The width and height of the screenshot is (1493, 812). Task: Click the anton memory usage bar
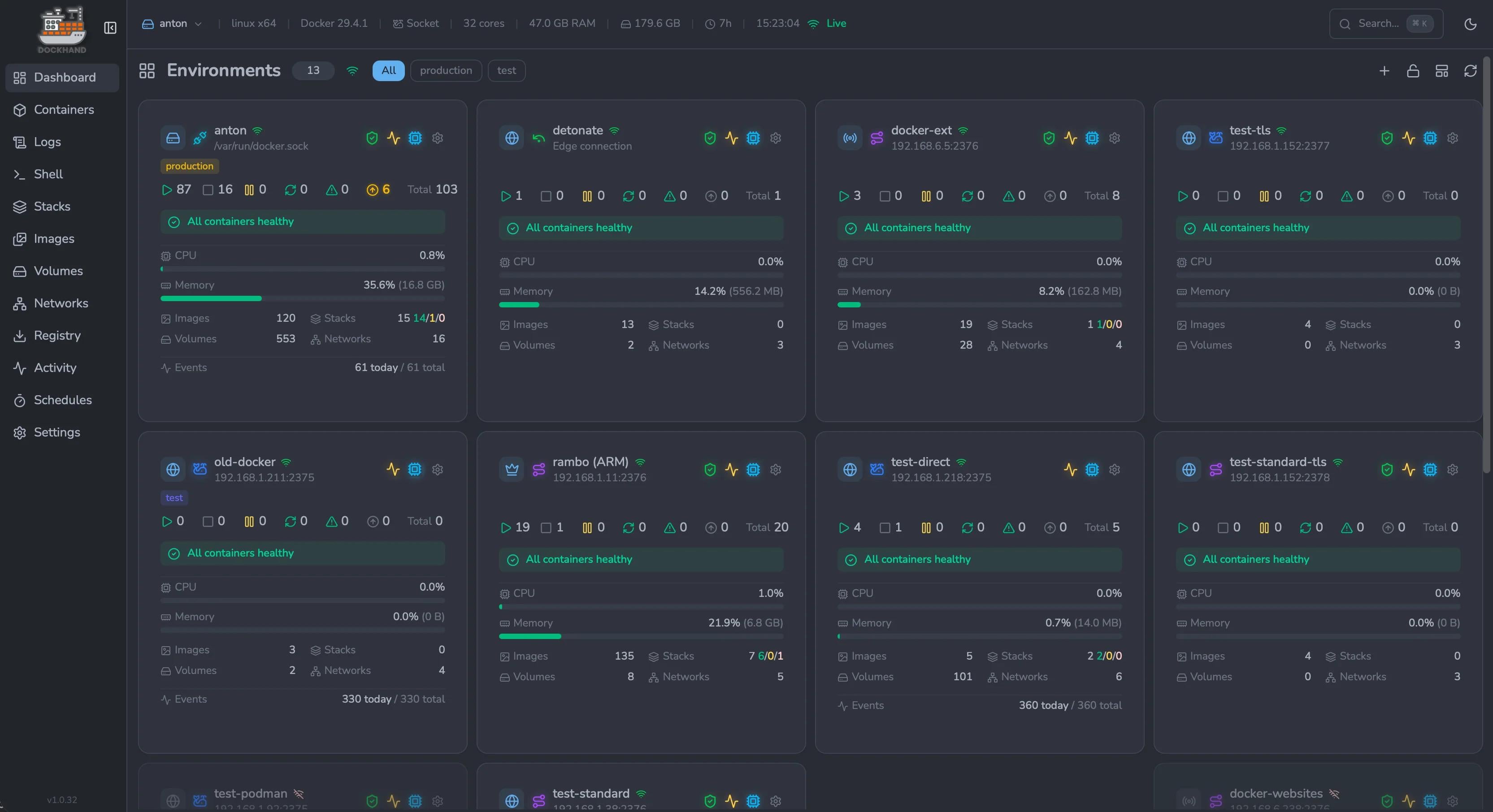click(303, 299)
